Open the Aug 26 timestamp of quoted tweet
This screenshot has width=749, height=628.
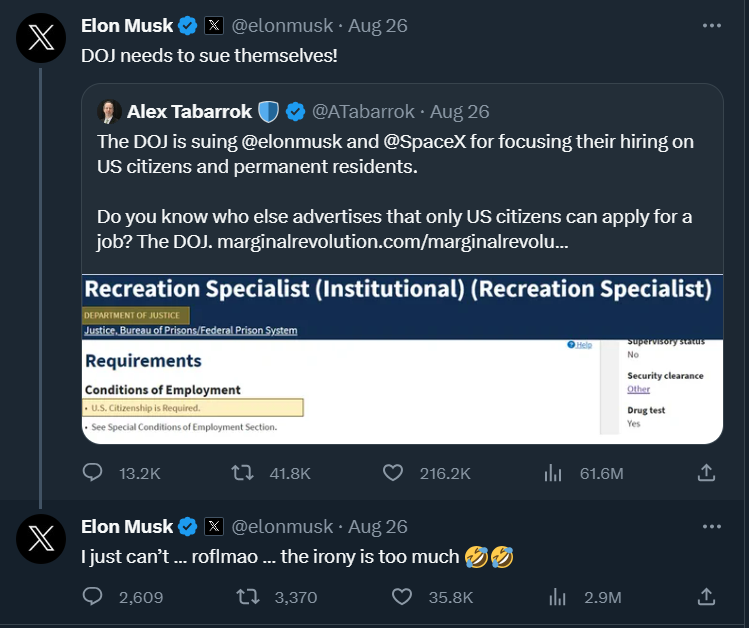[460, 112]
